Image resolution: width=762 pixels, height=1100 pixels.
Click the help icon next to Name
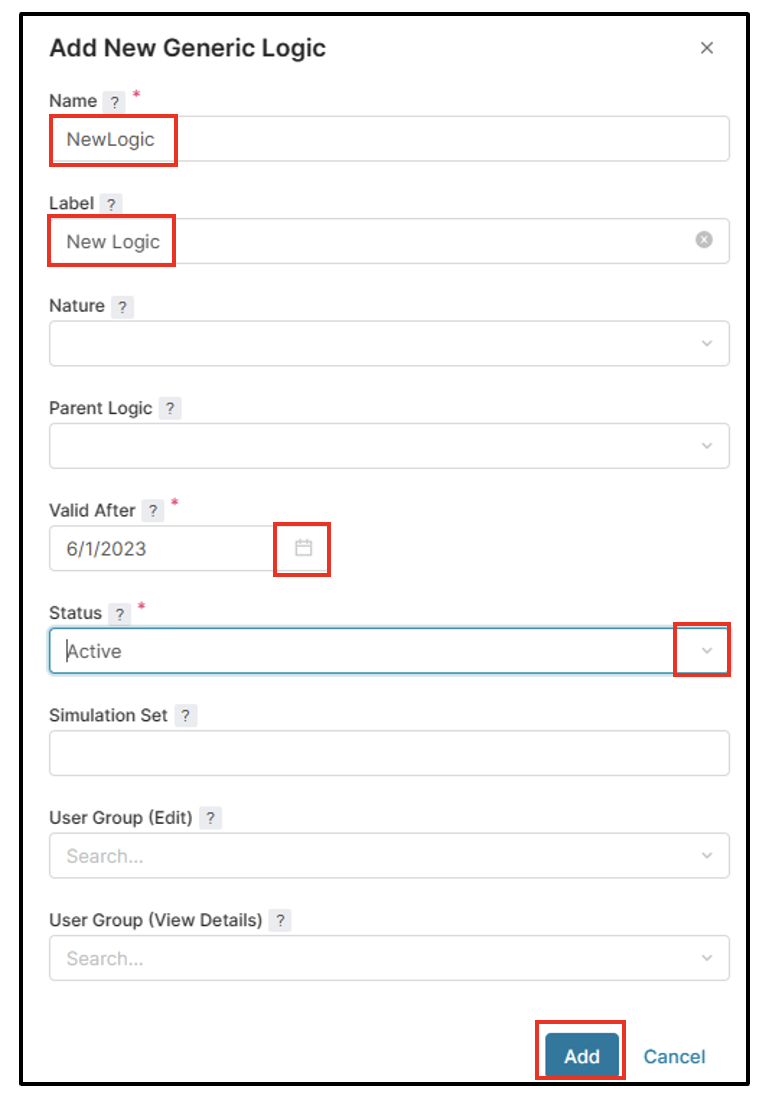(x=115, y=102)
